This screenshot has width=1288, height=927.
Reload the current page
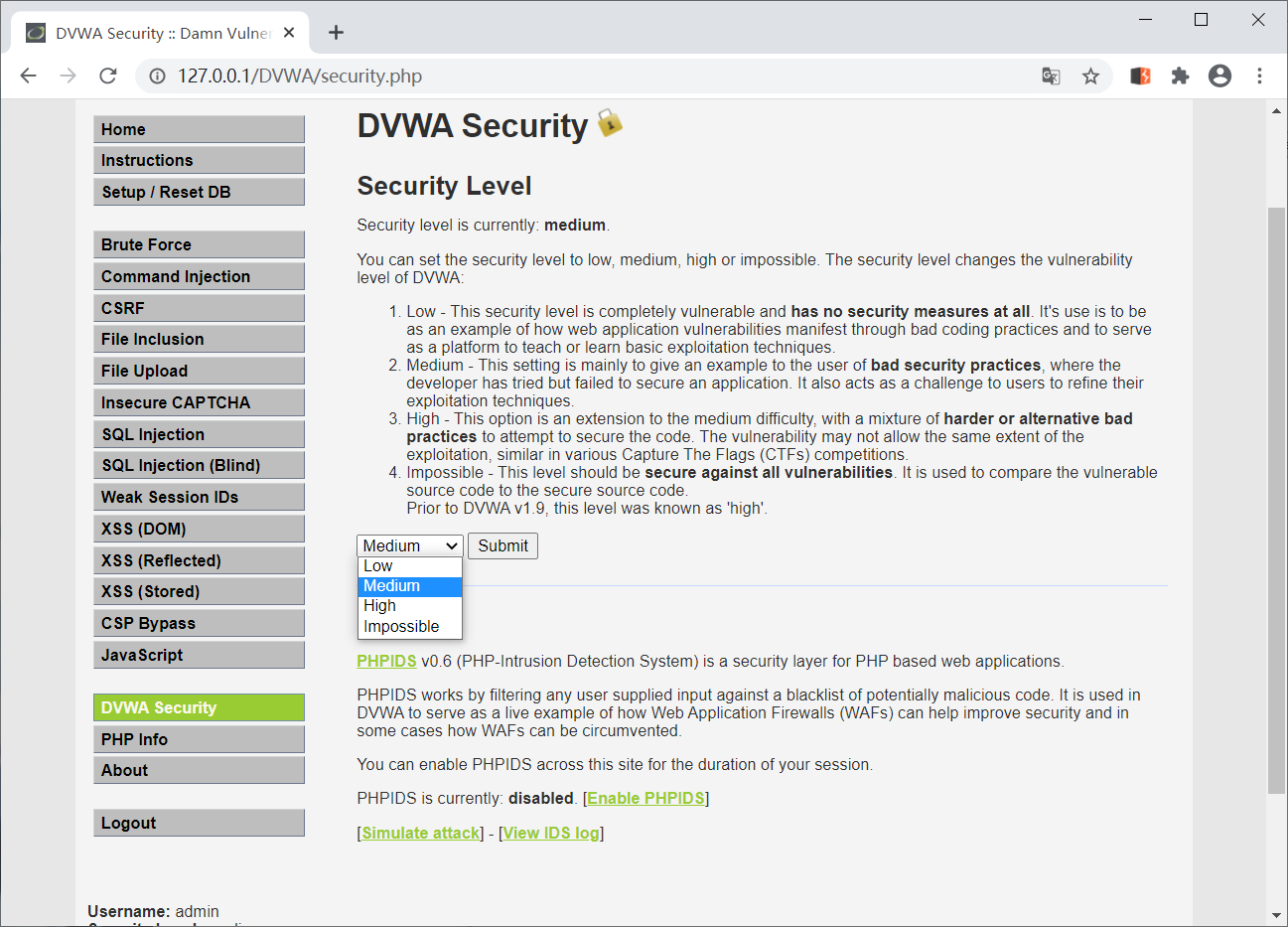[108, 76]
